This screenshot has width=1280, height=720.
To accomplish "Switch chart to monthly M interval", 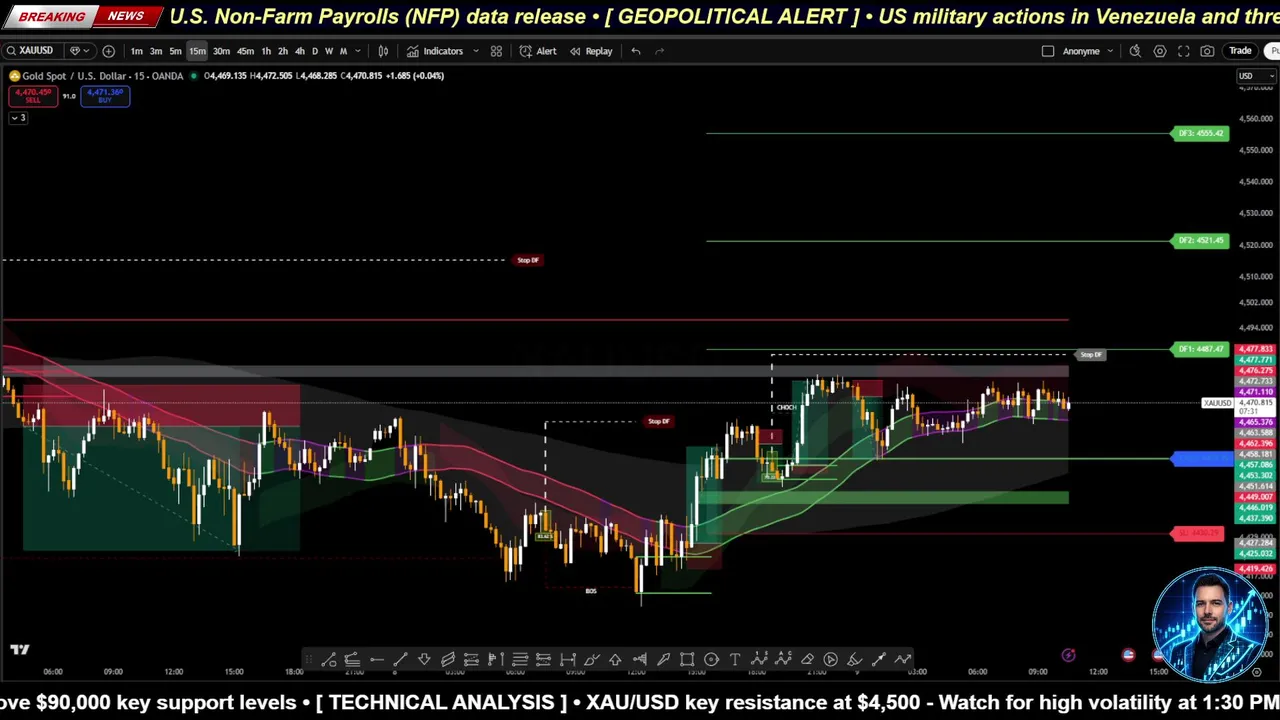I will 343,51.
